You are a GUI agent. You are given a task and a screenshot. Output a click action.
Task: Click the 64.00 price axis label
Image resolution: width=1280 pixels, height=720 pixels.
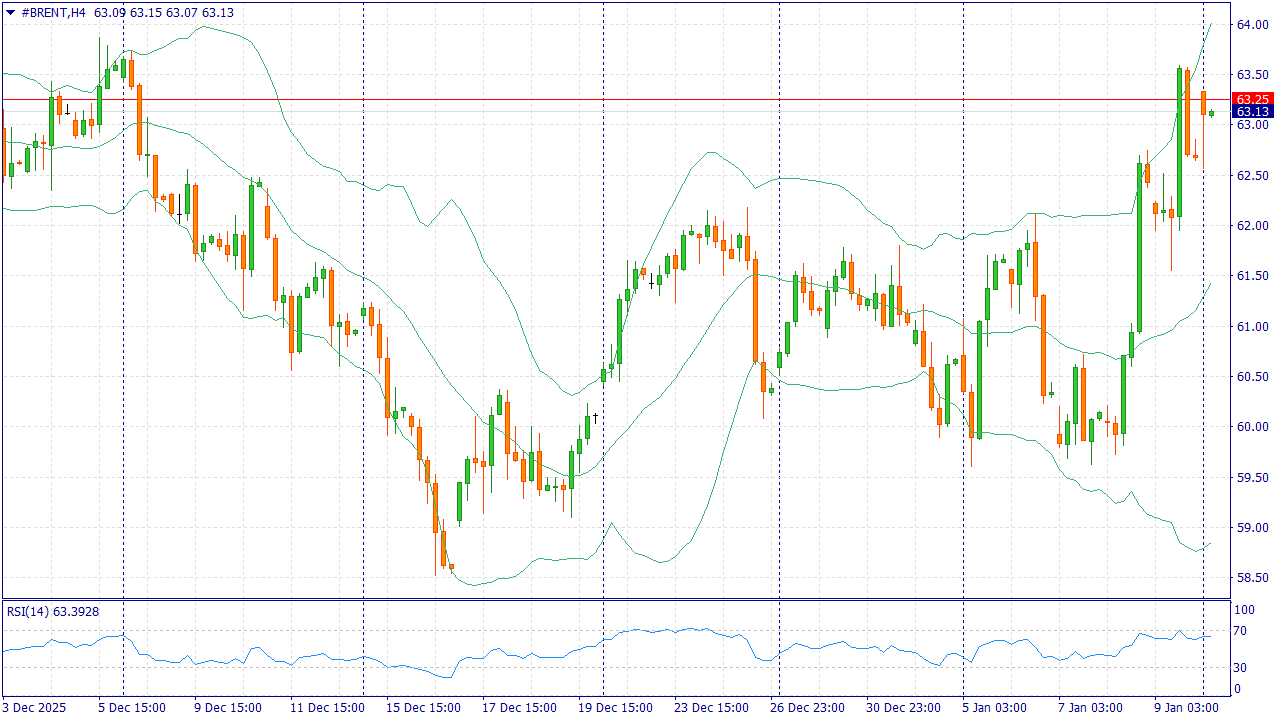[1253, 25]
